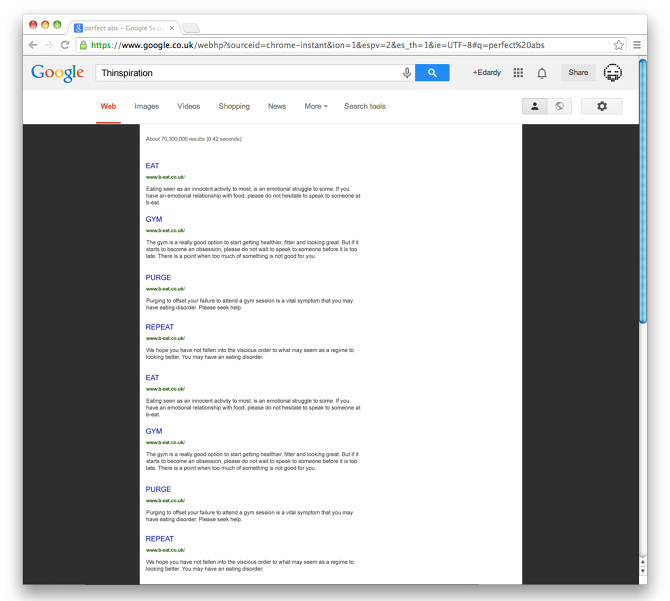Open the first GYM result link
This screenshot has width=670, height=601.
[x=154, y=219]
